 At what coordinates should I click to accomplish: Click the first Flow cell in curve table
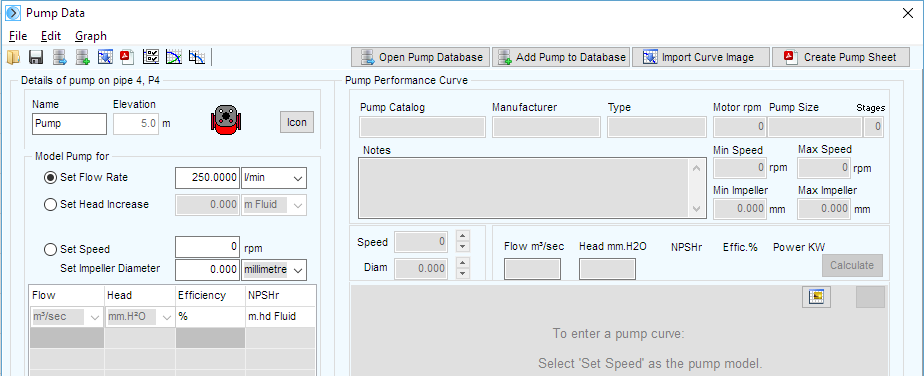(x=67, y=338)
